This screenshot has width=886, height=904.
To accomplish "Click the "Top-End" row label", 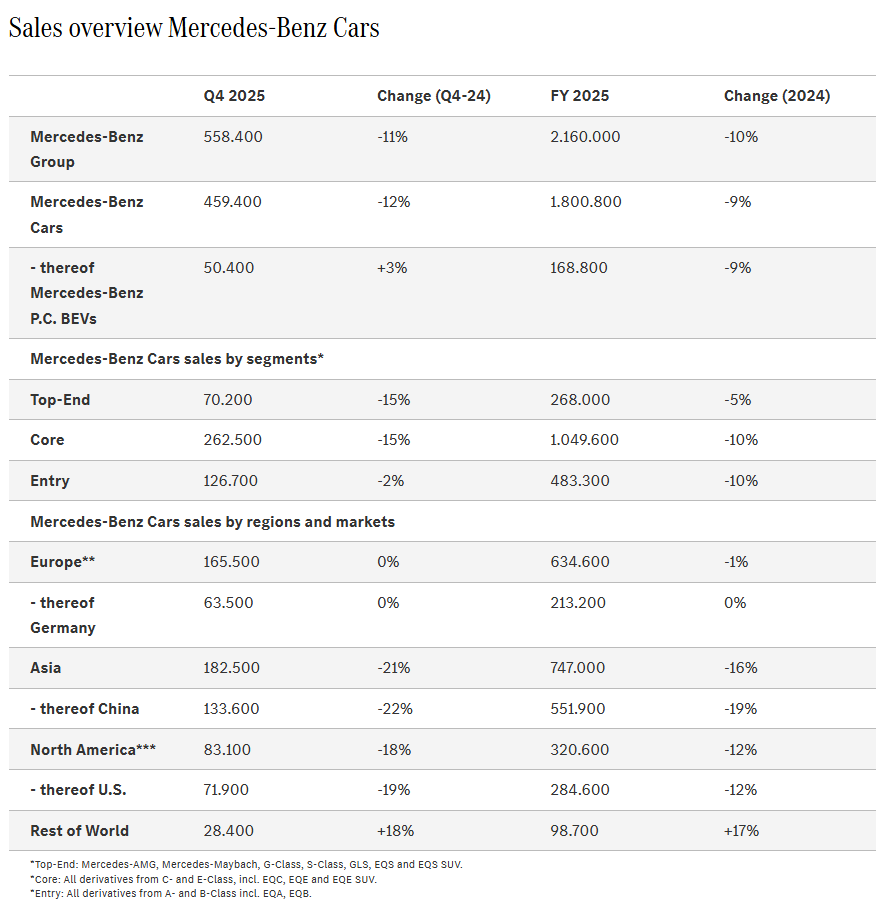I will pos(60,399).
